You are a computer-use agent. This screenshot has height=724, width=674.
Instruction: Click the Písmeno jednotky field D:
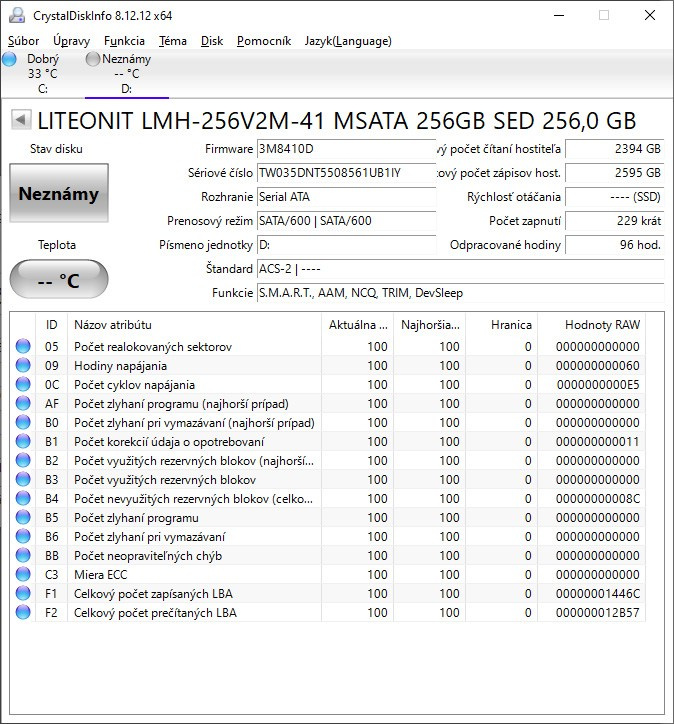[346, 245]
